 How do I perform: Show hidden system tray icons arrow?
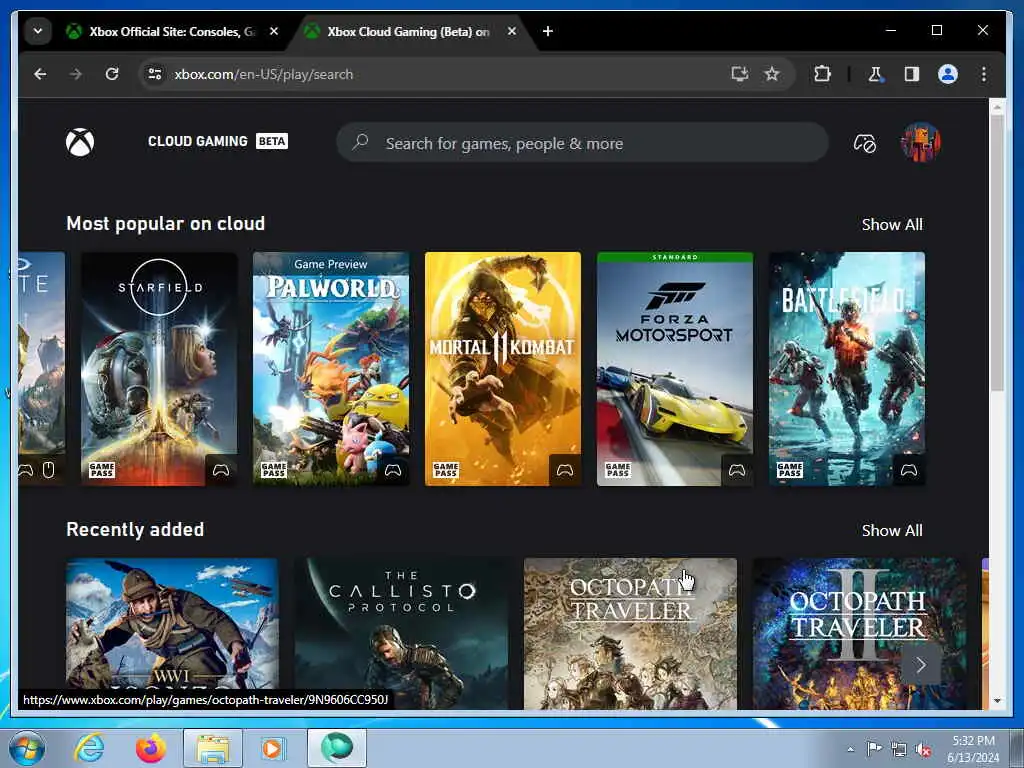850,750
